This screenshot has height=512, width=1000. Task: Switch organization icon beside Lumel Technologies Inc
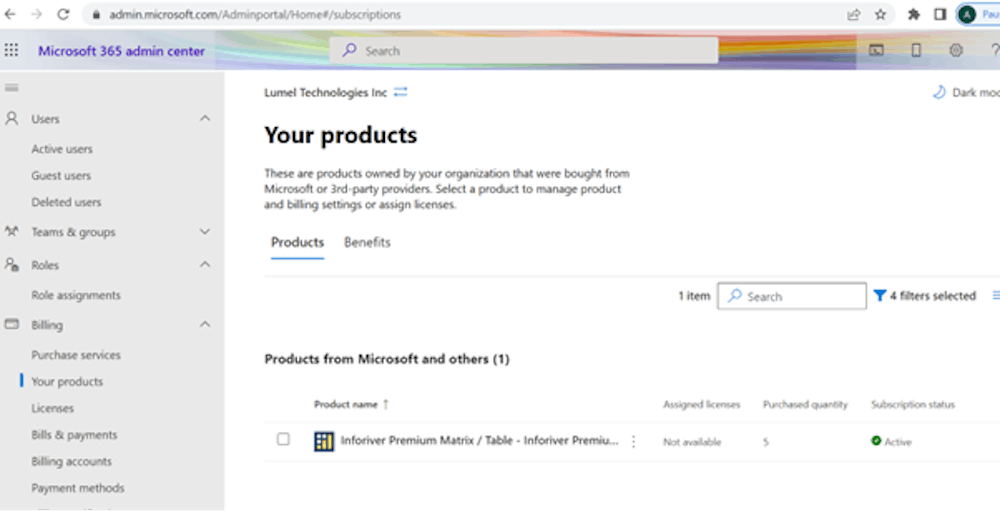tap(401, 92)
